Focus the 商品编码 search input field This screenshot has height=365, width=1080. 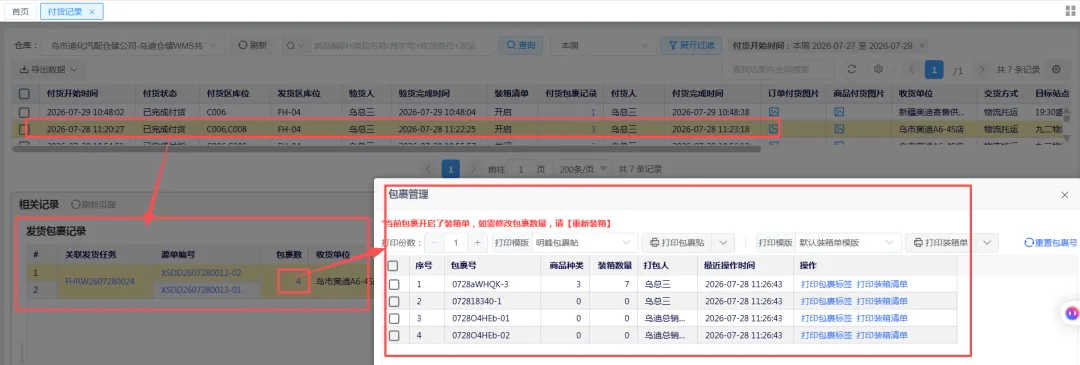click(401, 45)
